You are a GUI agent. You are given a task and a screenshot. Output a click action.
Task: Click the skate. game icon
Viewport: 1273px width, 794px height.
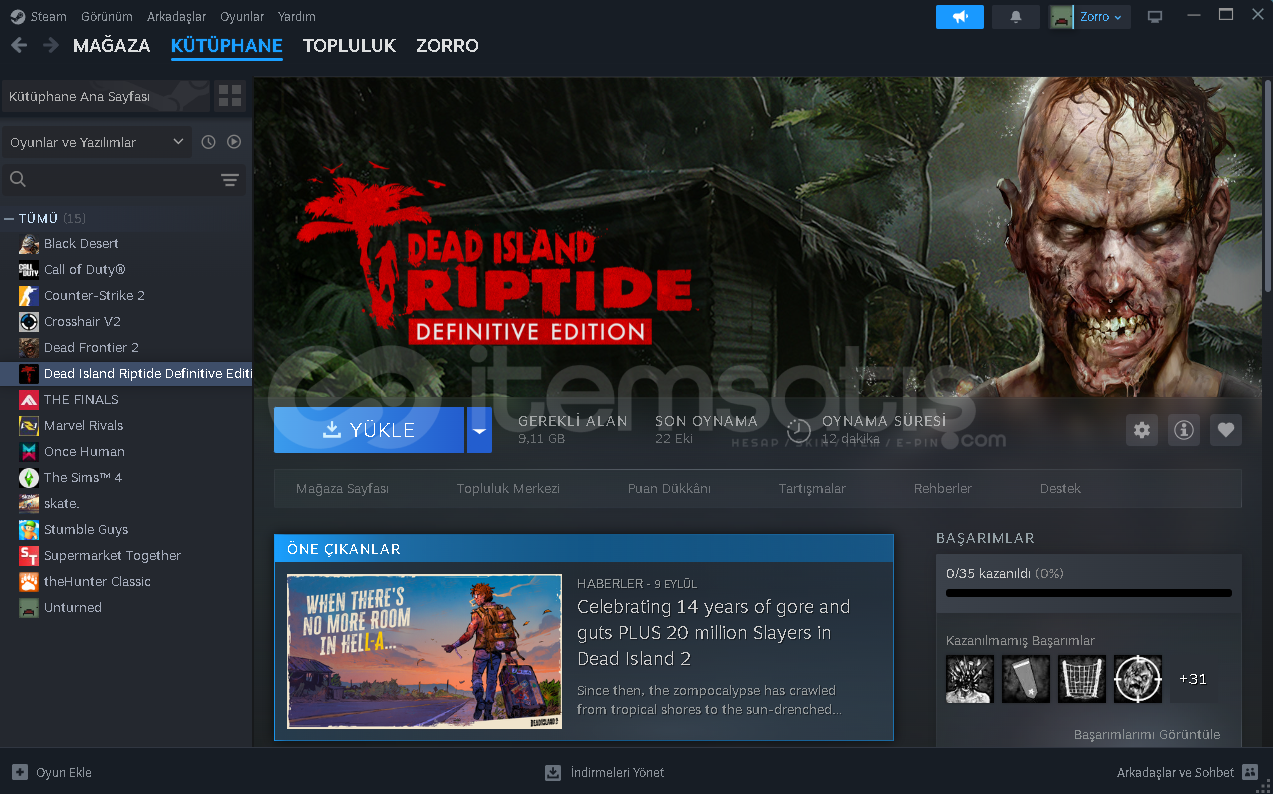[x=29, y=504]
